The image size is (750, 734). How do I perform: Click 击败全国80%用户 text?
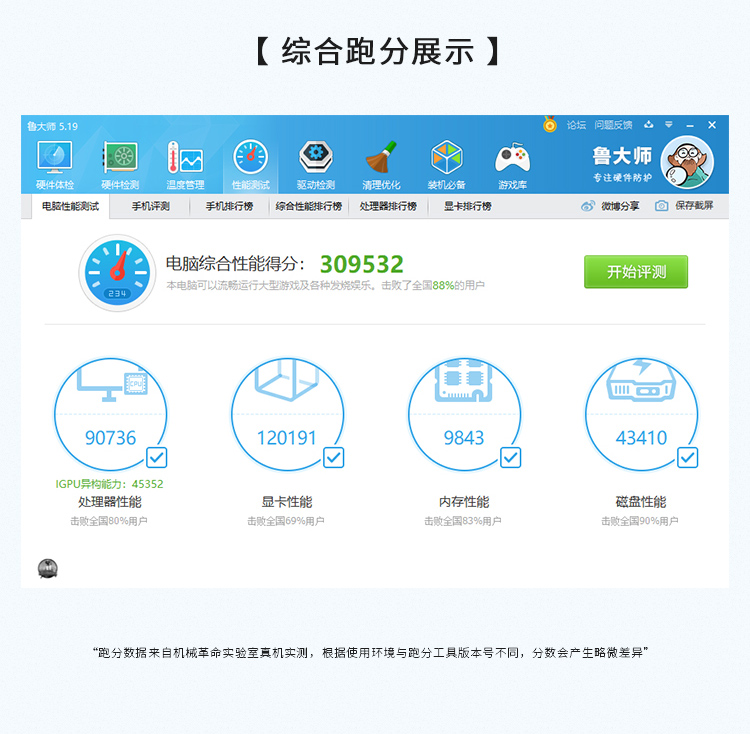point(109,521)
